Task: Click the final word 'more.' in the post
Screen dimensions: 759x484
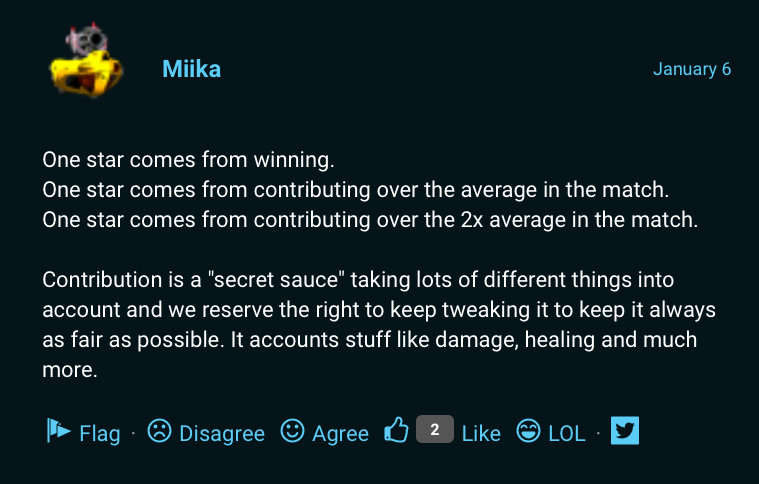Action: coord(69,370)
